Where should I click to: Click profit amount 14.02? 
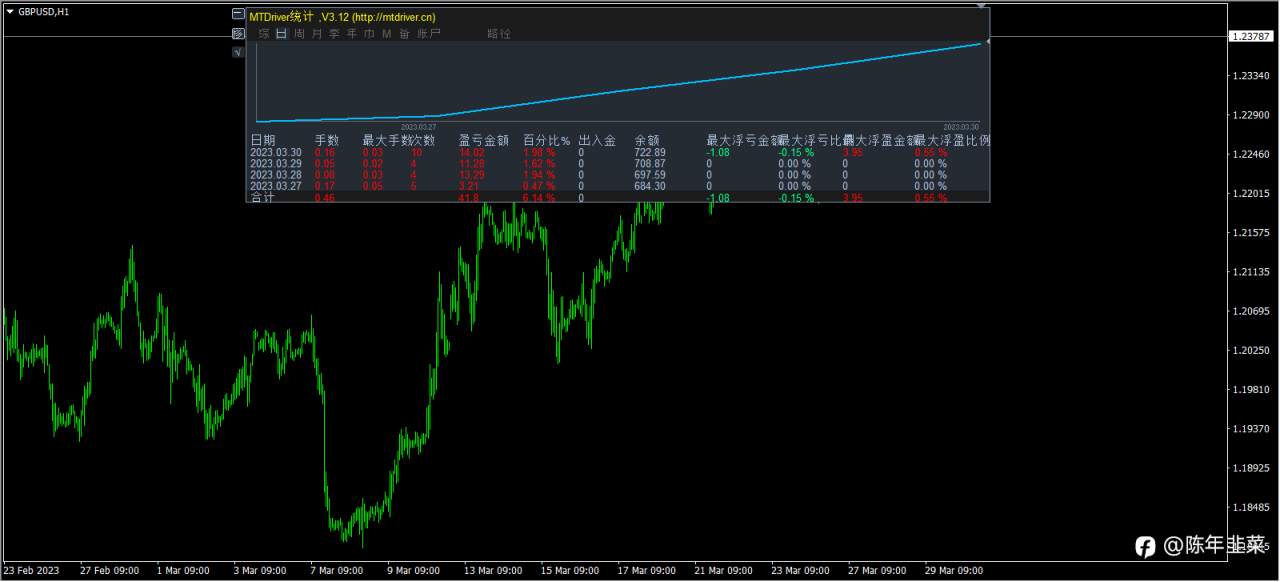tap(472, 153)
